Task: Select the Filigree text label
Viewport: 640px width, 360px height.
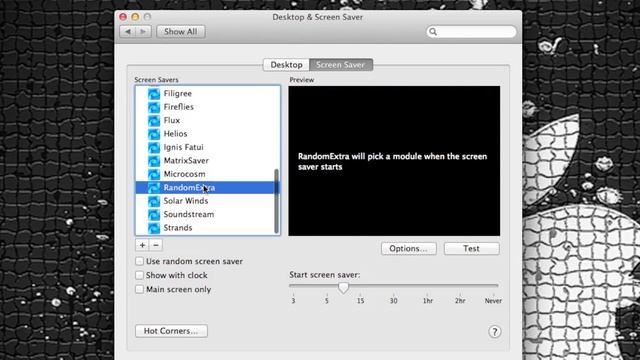Action: click(178, 93)
